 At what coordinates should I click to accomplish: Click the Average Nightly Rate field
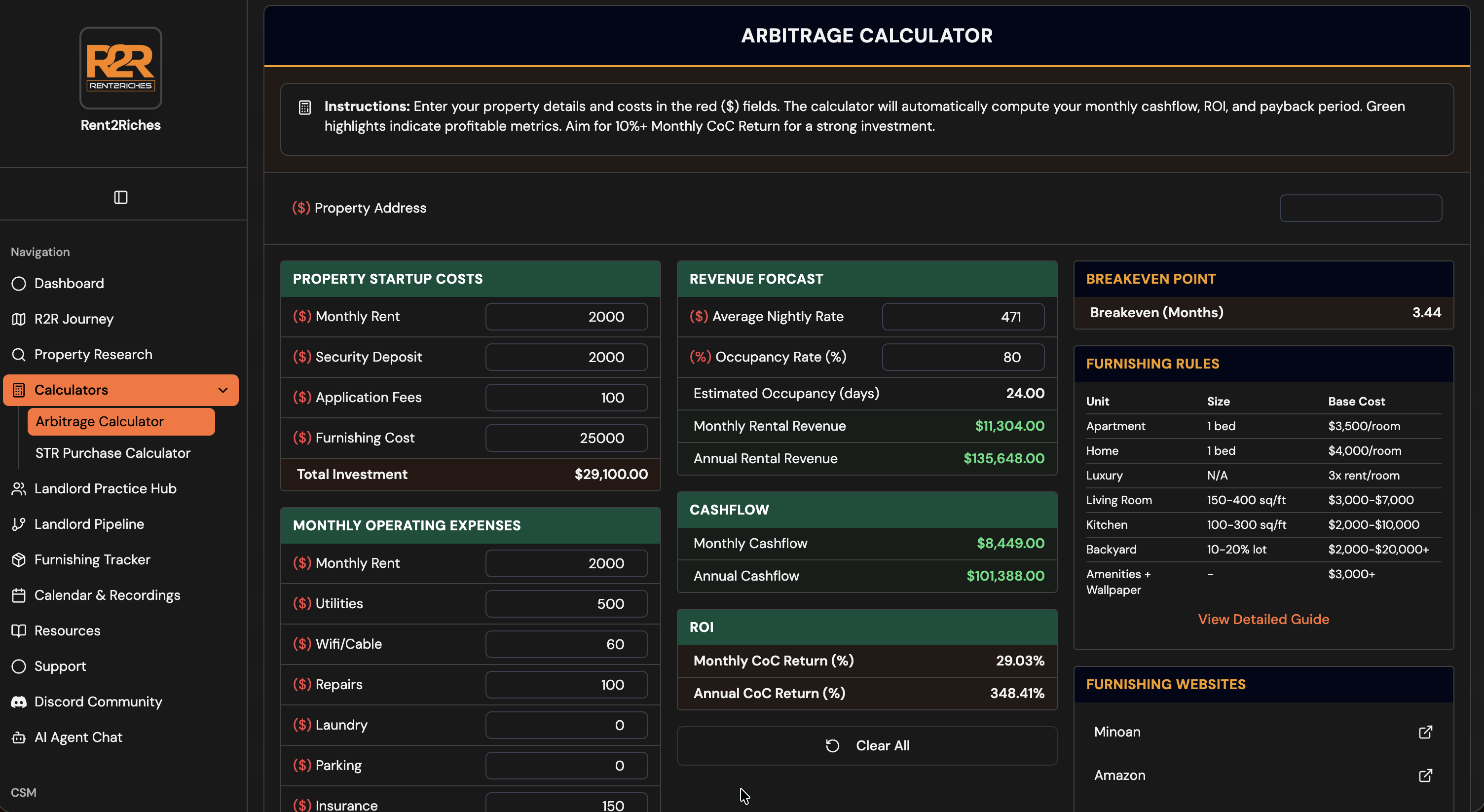tap(963, 317)
